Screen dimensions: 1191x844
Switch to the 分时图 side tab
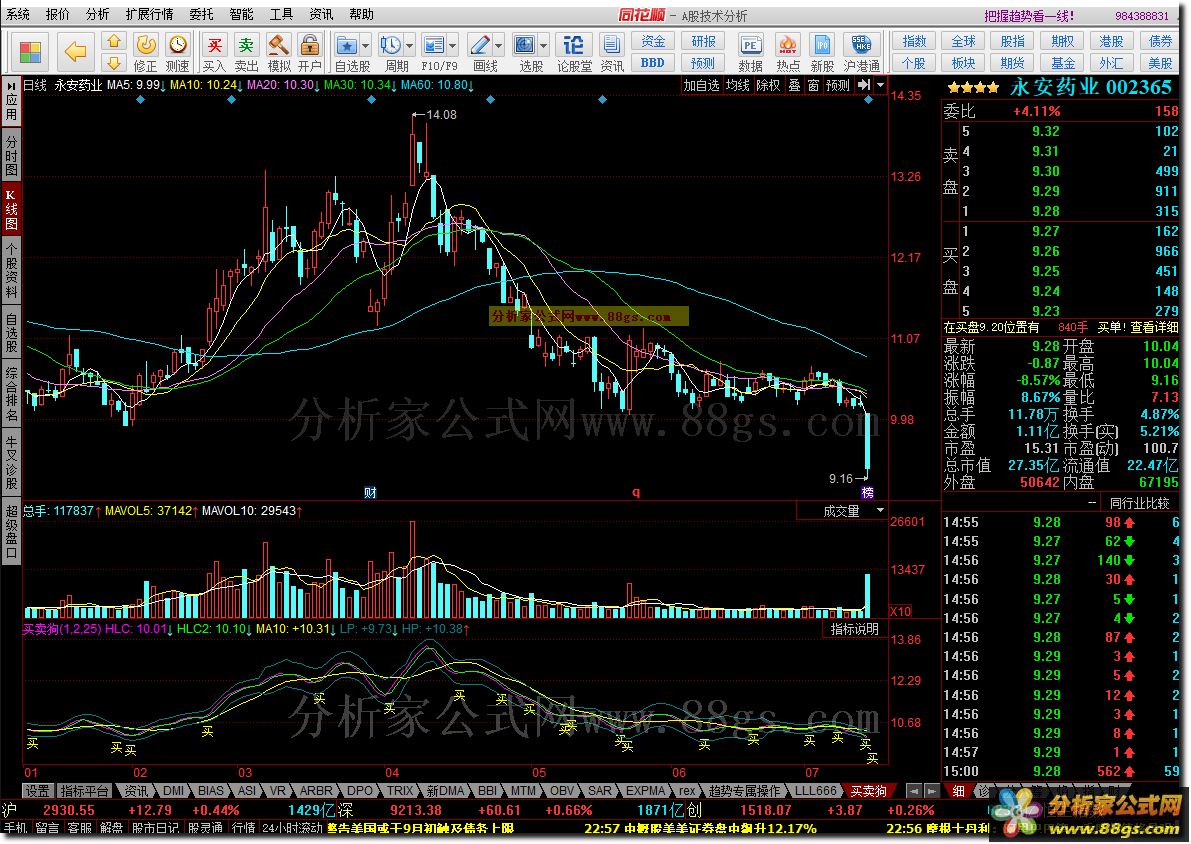click(x=11, y=156)
